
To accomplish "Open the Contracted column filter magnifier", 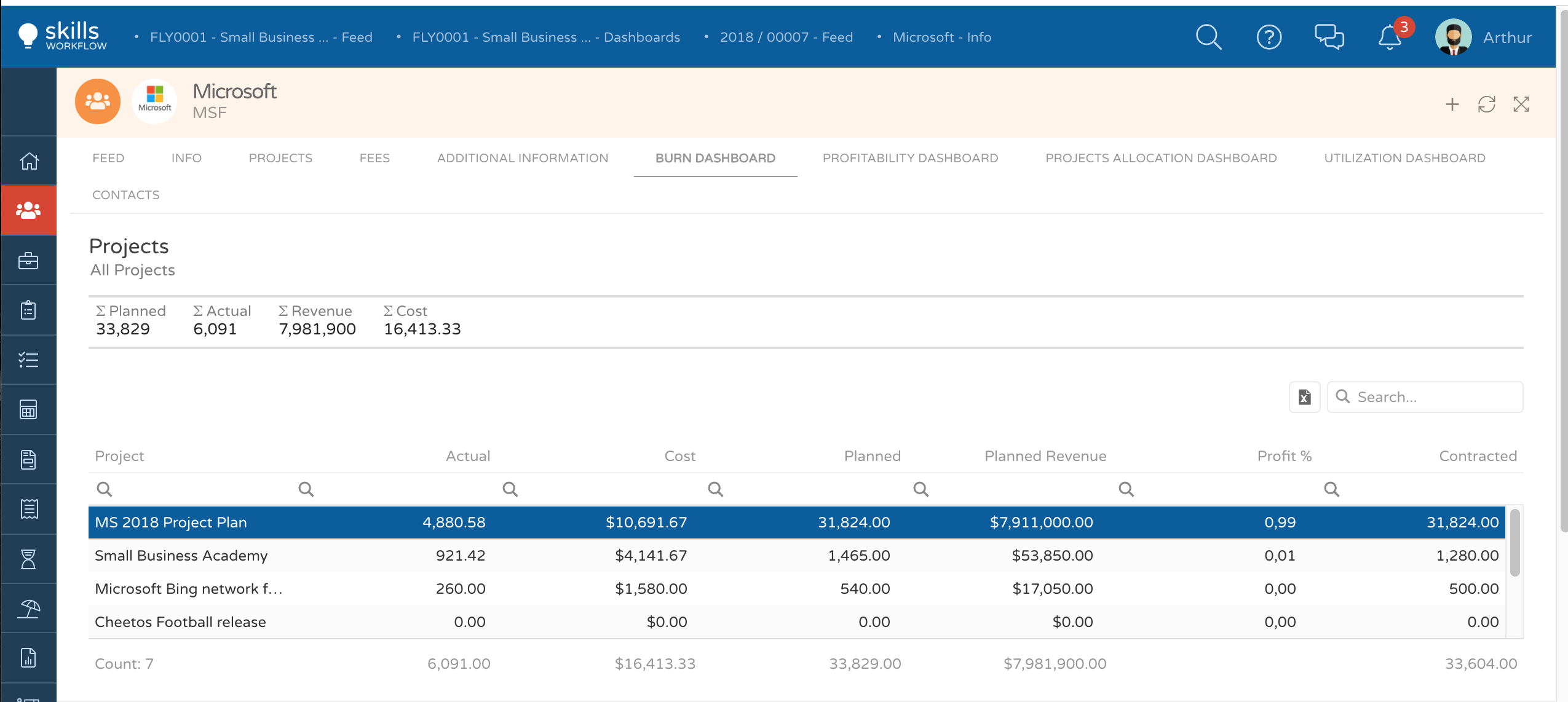I will (x=1331, y=489).
